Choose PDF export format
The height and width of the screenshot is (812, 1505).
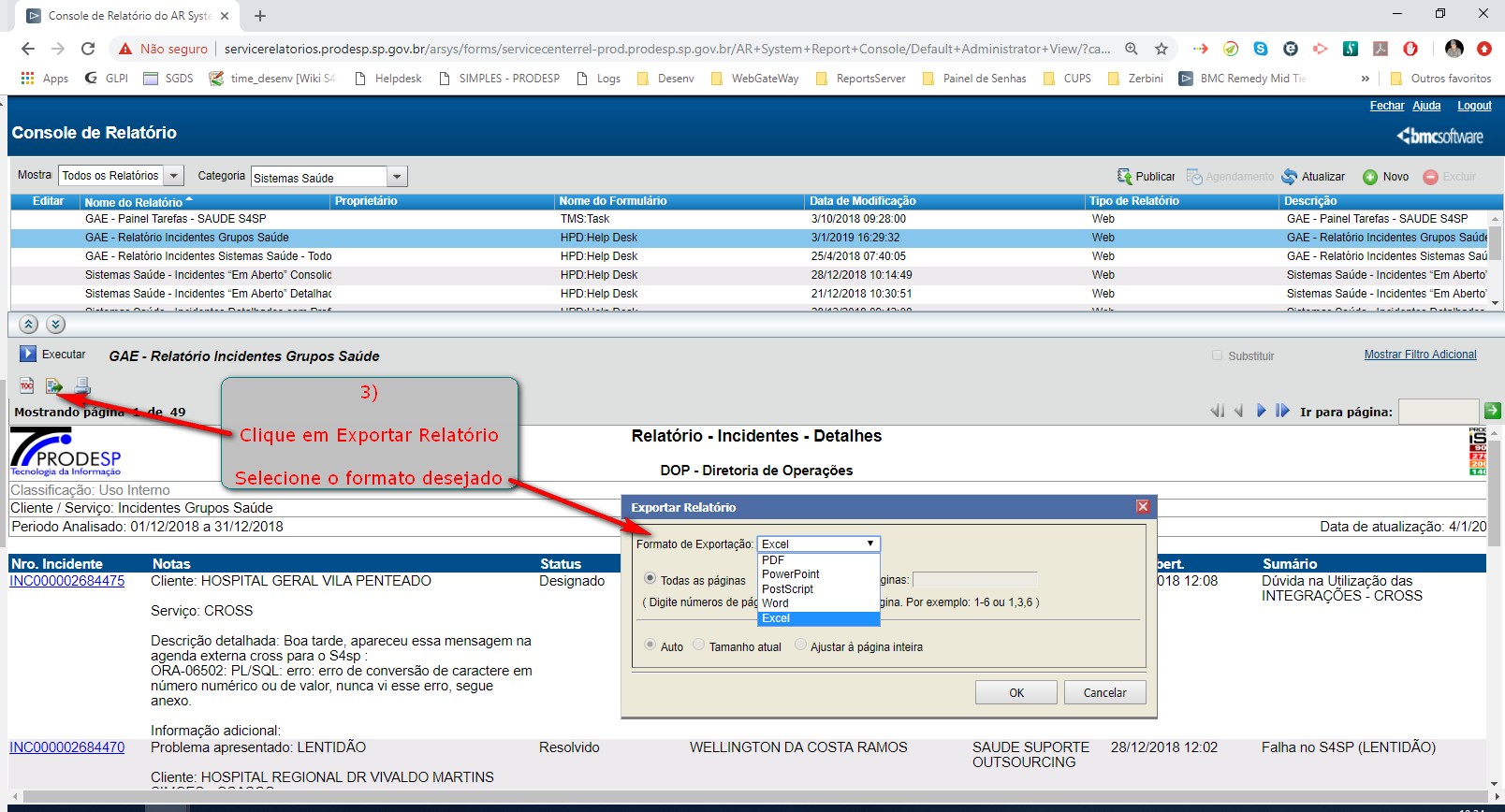(818, 559)
